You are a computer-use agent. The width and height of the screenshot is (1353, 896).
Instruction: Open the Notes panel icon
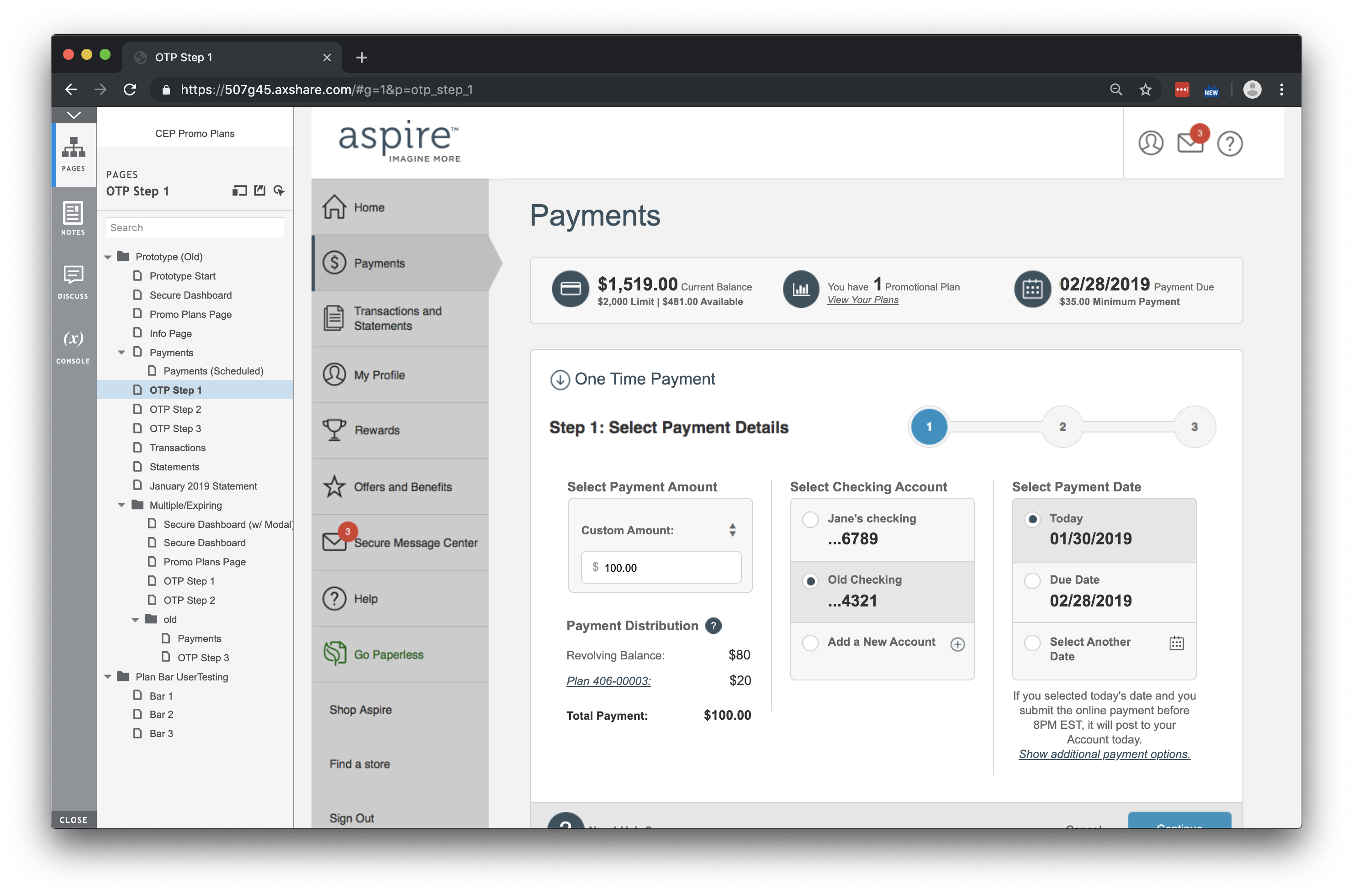pos(73,218)
